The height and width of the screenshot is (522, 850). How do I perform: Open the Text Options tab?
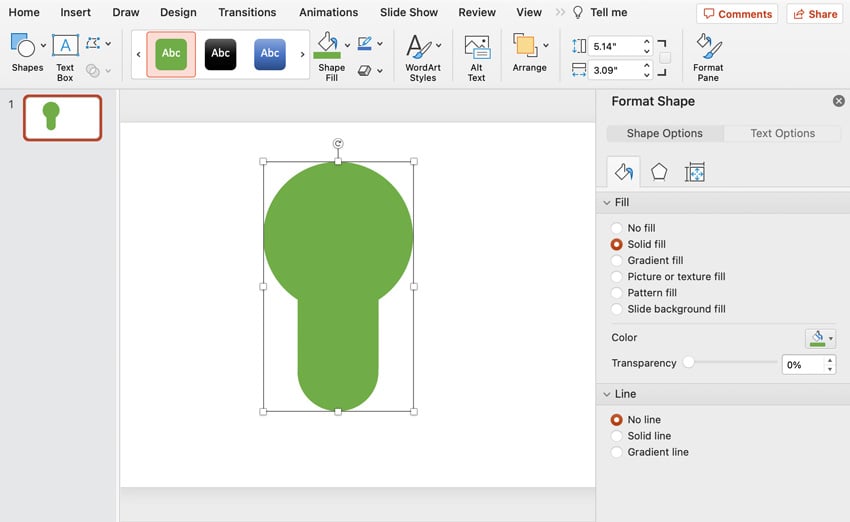782,133
